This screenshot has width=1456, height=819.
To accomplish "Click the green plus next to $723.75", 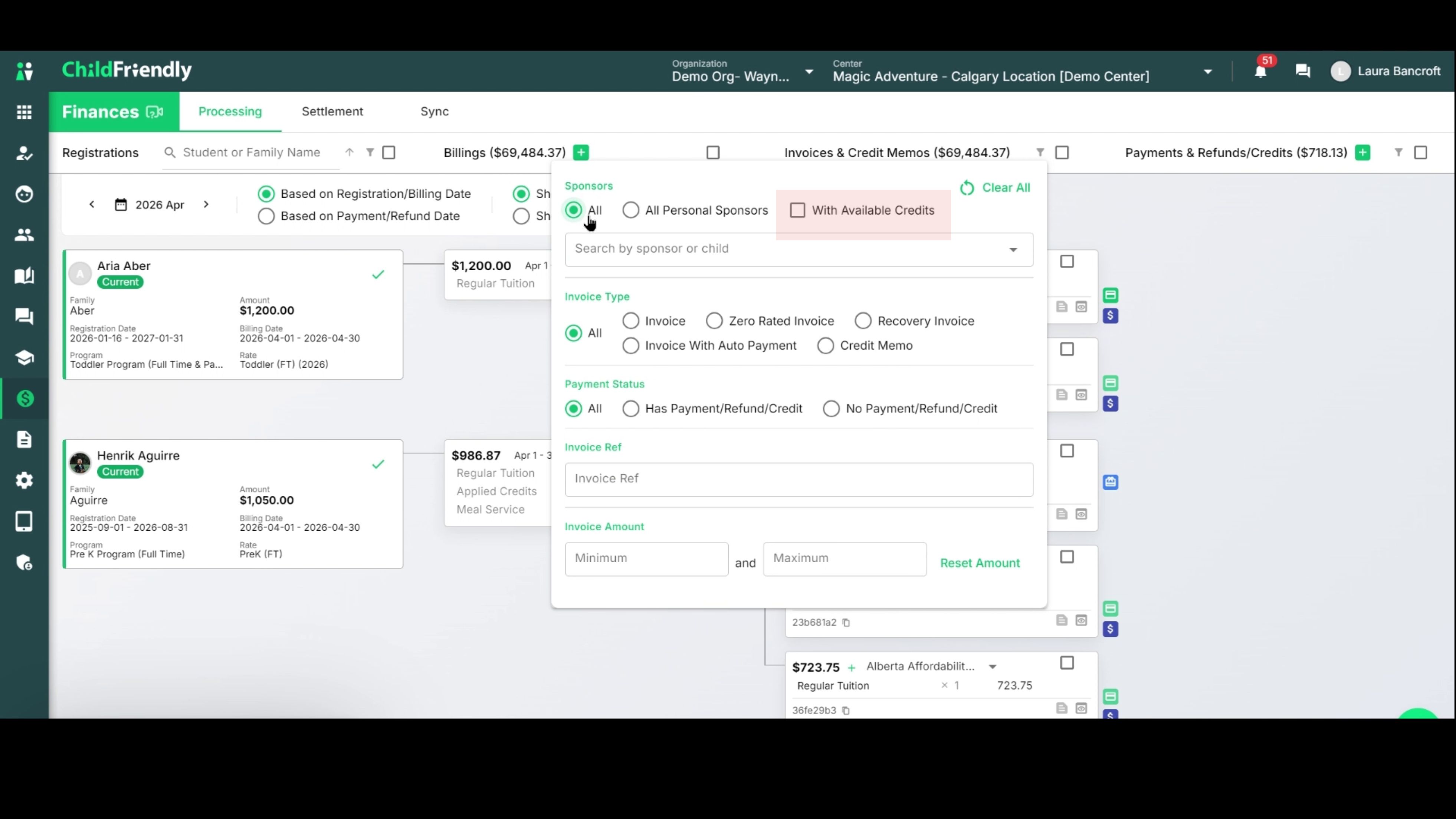I will coord(852,668).
